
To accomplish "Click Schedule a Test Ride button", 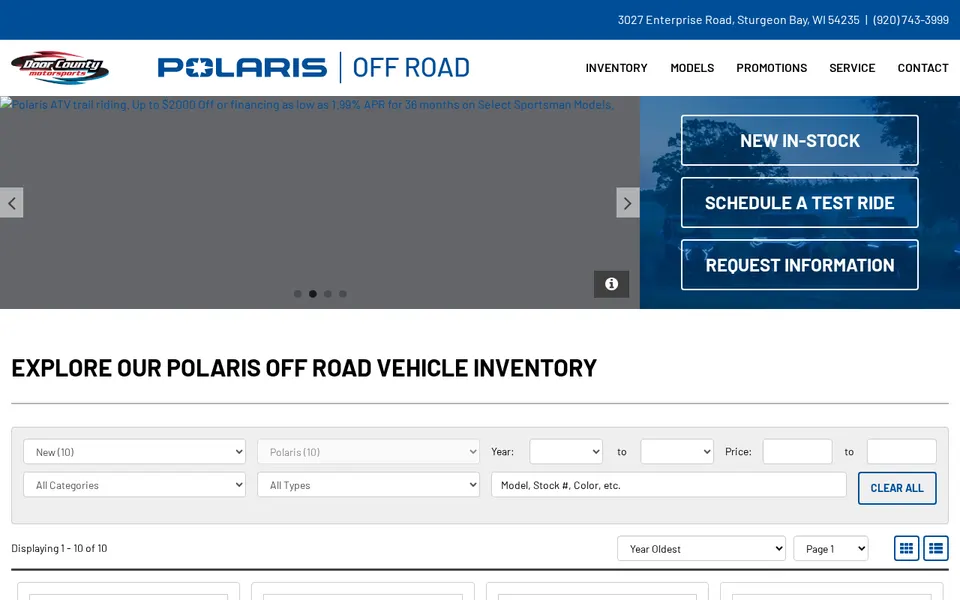I will click(x=800, y=203).
